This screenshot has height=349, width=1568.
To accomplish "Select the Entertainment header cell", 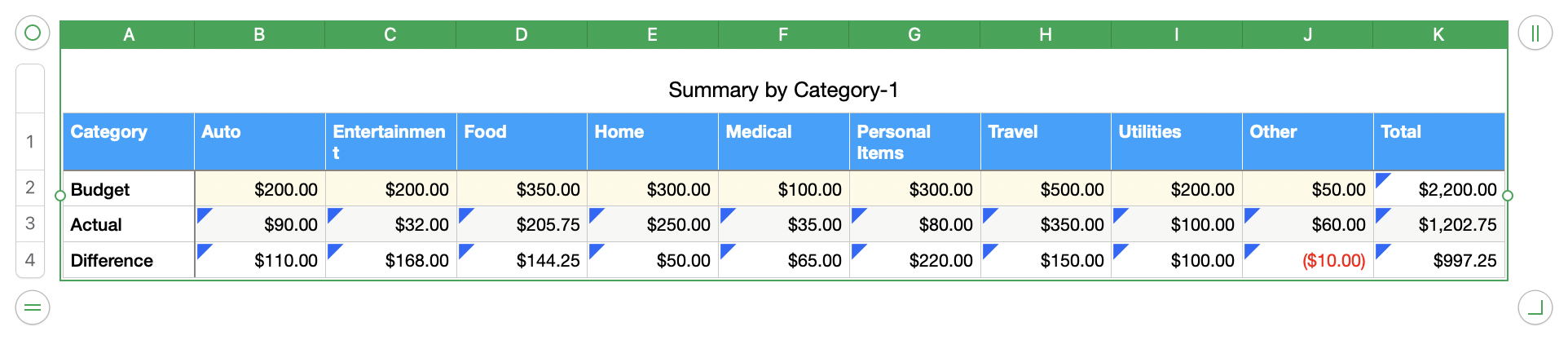I will (390, 141).
